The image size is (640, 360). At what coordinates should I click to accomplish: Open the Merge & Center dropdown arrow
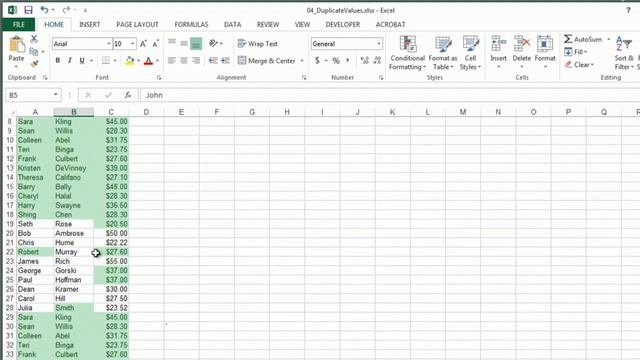302,61
